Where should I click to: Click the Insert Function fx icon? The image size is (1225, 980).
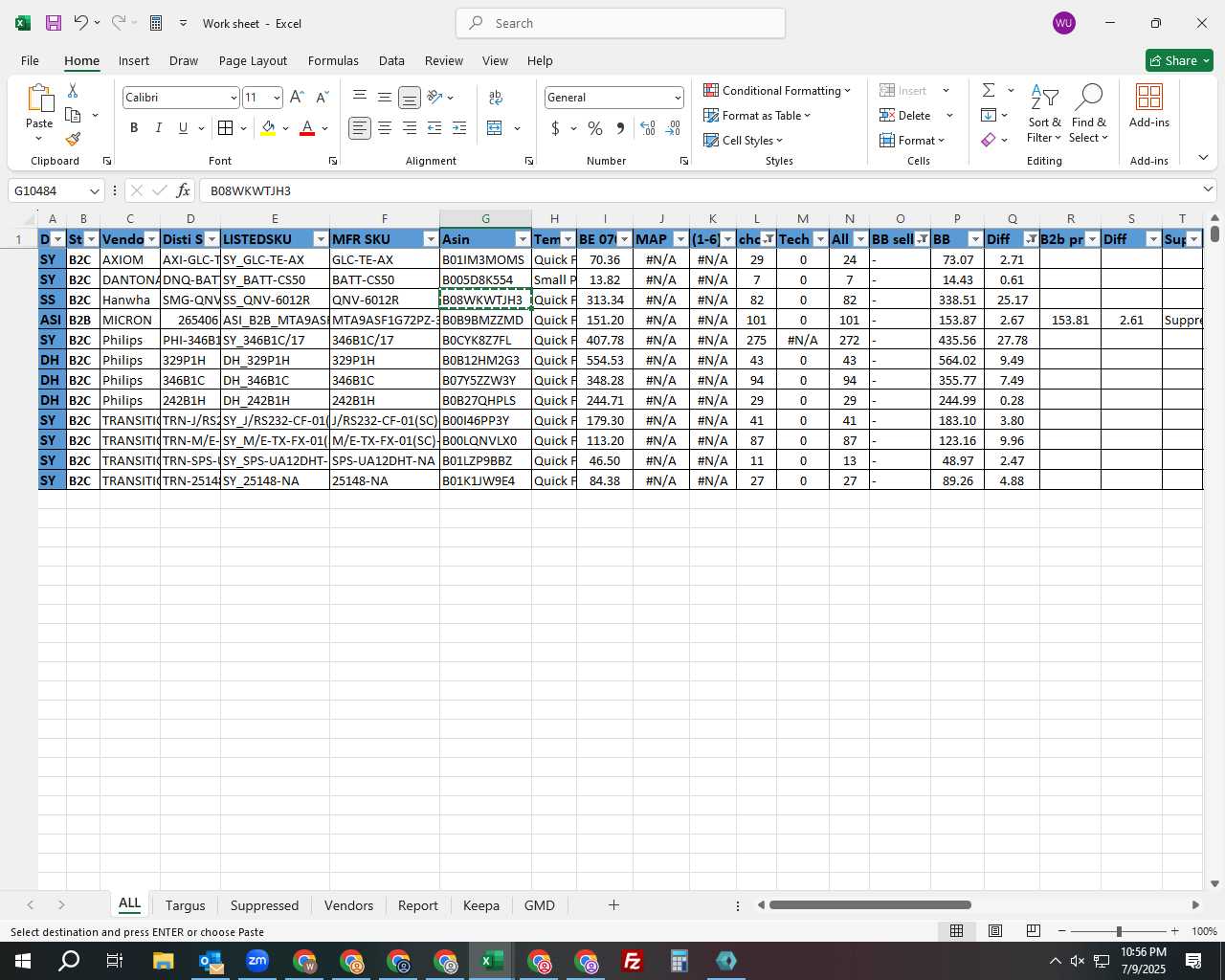click(x=184, y=190)
